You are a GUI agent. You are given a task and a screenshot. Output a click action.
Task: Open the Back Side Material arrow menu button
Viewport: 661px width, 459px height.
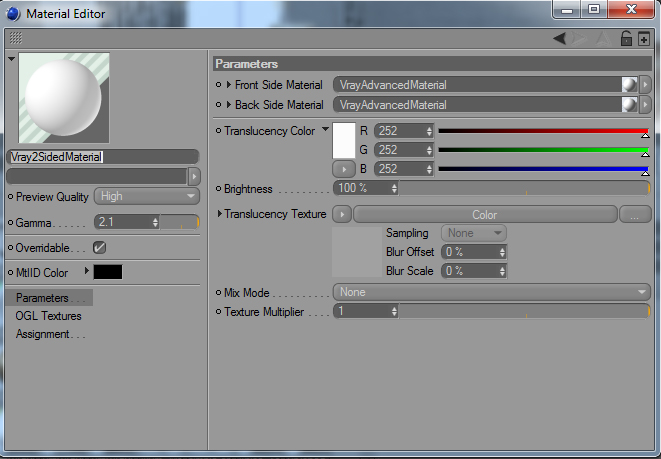tap(645, 105)
